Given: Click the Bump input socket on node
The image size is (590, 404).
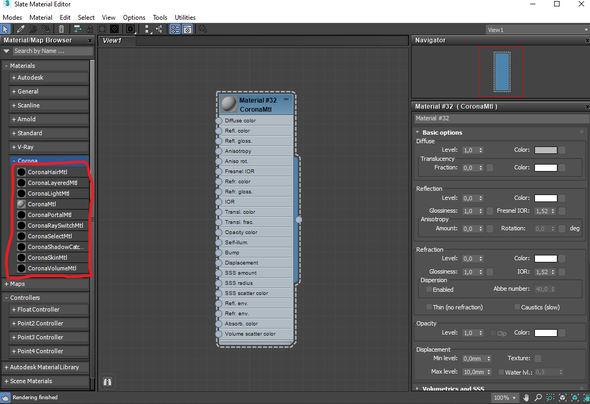Looking at the screenshot, I should coord(219,252).
